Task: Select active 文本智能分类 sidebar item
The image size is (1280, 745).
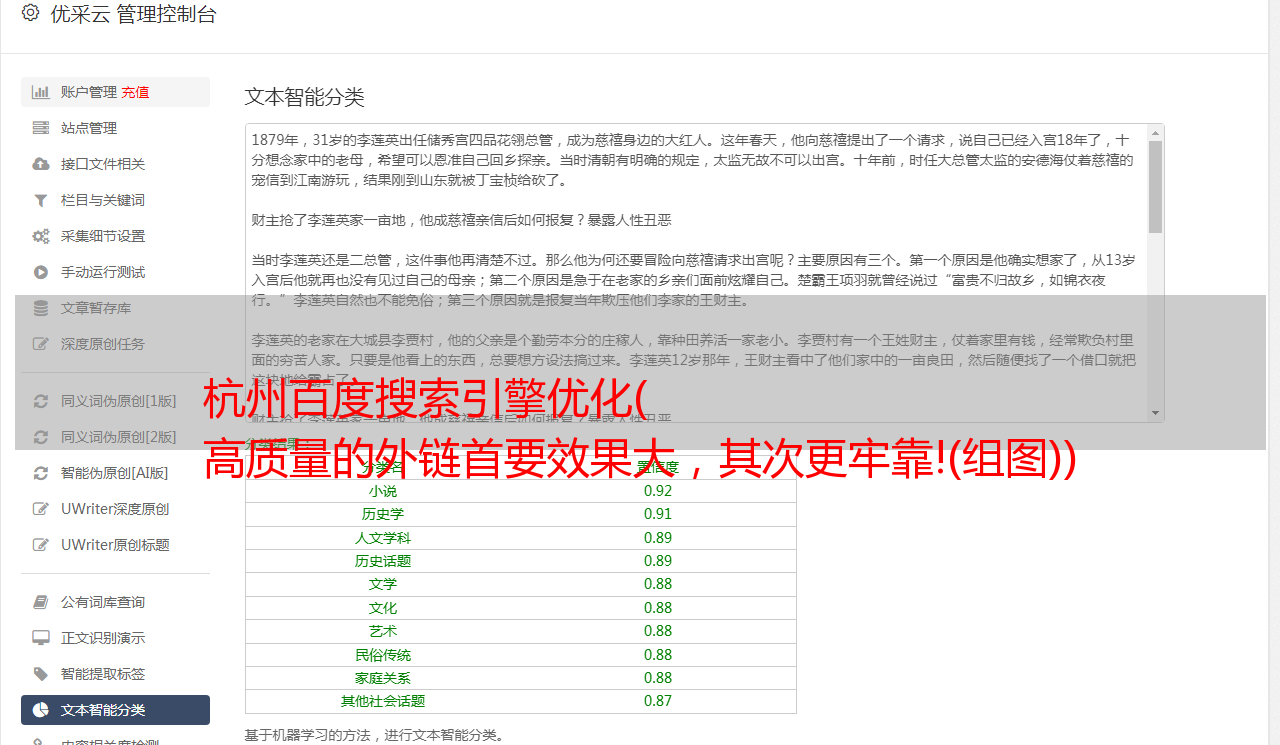Action: coord(115,710)
